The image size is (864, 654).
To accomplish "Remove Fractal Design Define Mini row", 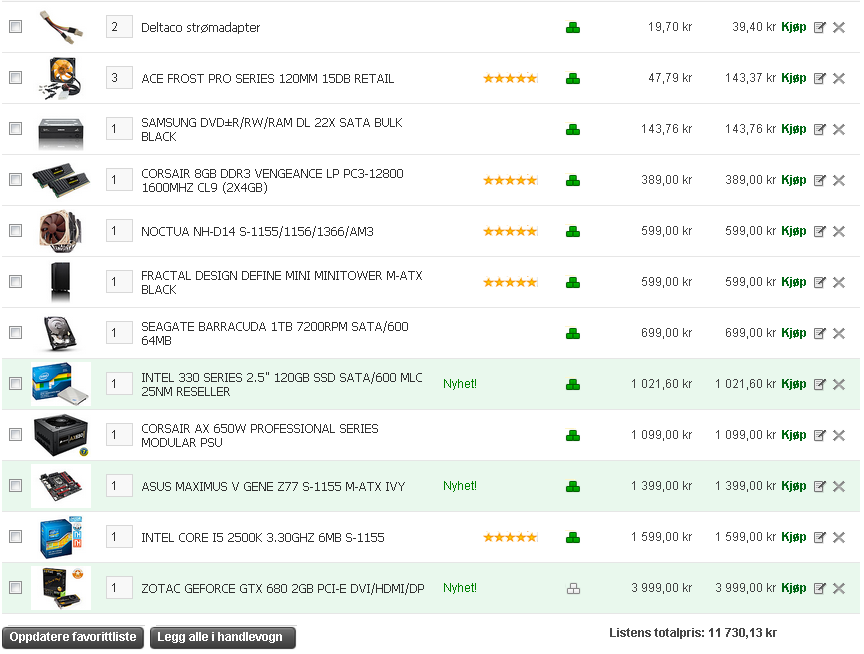I will point(839,282).
